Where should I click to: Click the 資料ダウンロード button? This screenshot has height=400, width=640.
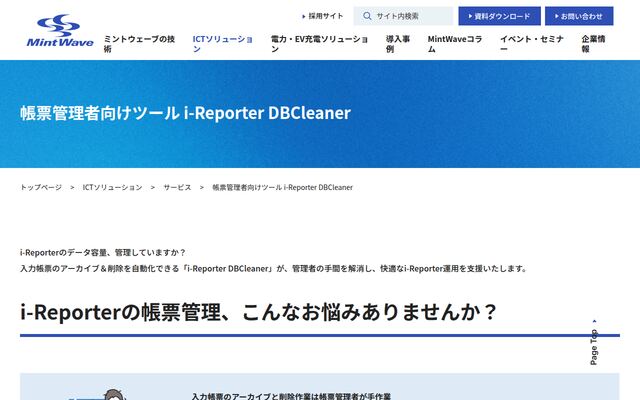[499, 16]
